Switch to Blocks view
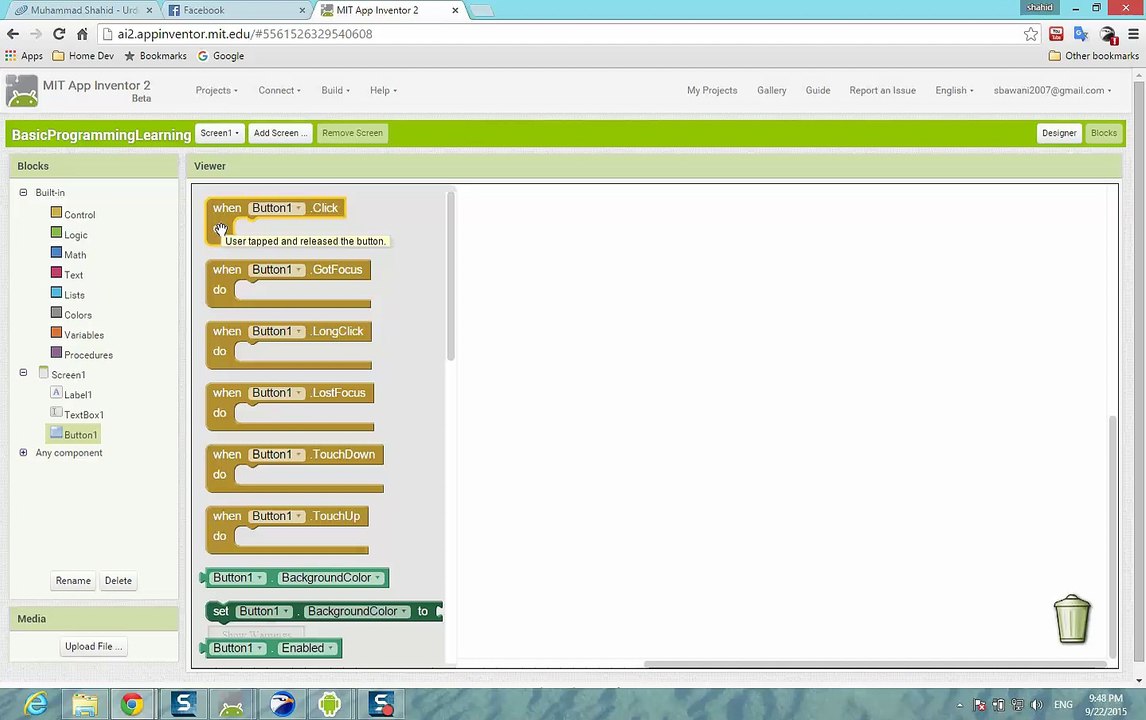1146x720 pixels. (1104, 133)
